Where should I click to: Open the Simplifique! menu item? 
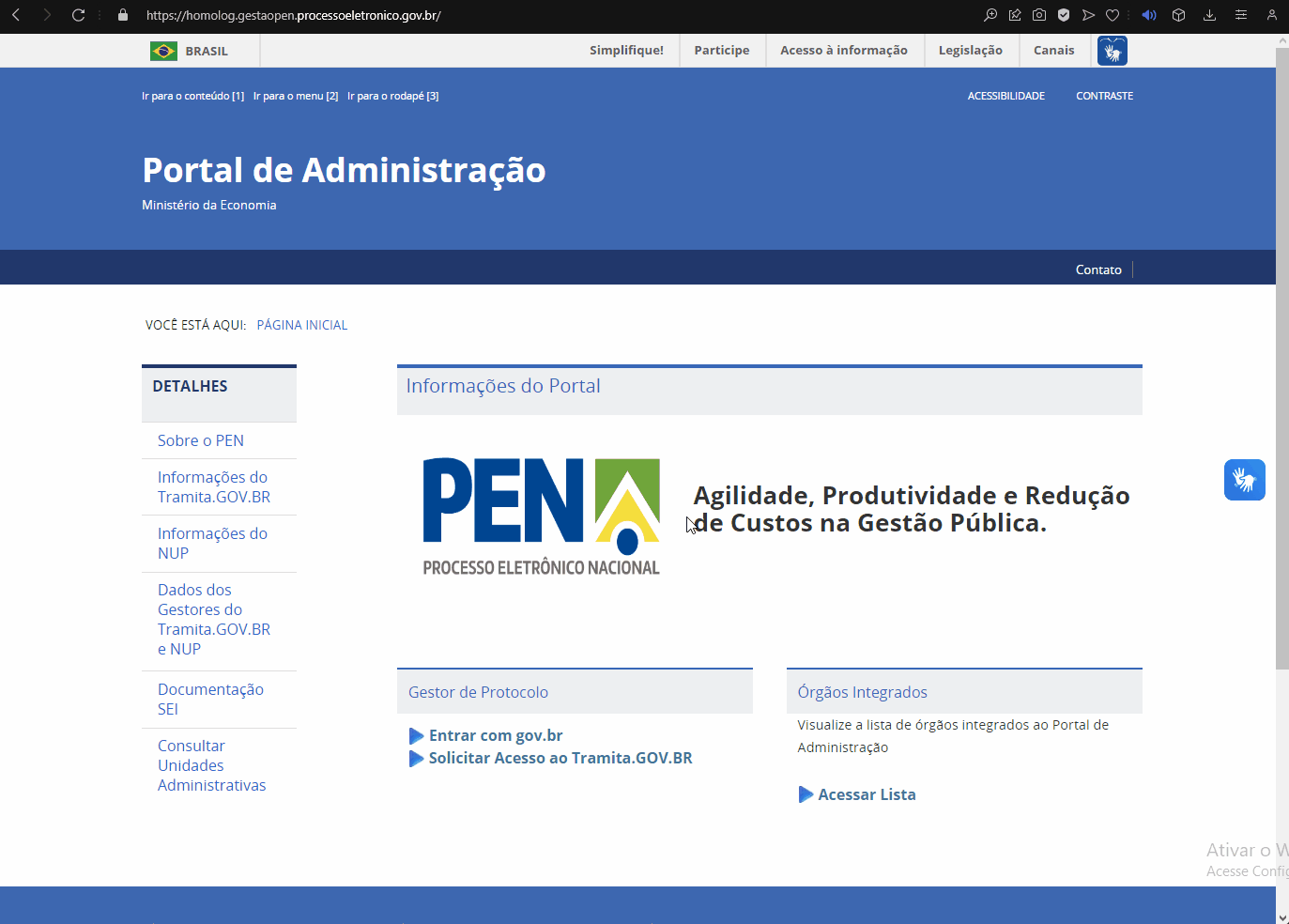pos(626,51)
